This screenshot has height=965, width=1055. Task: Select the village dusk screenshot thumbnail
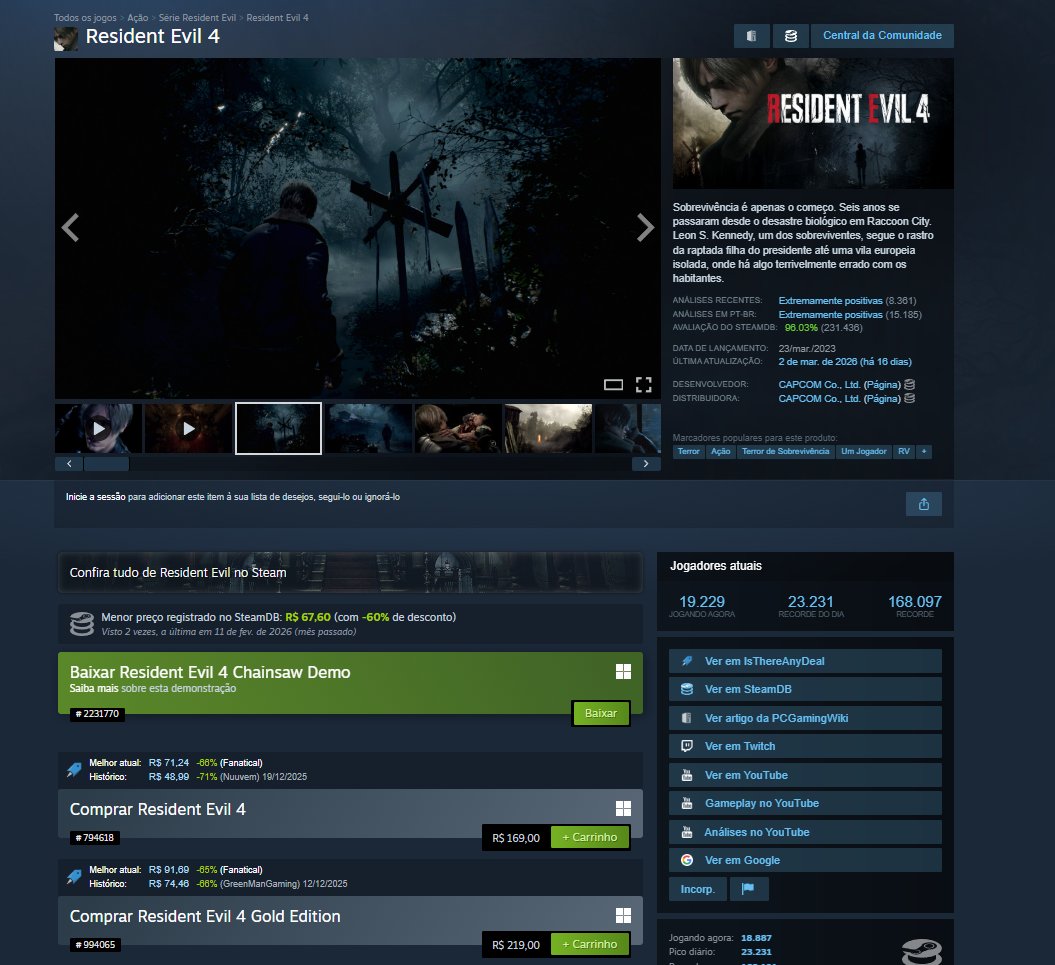[x=368, y=429]
